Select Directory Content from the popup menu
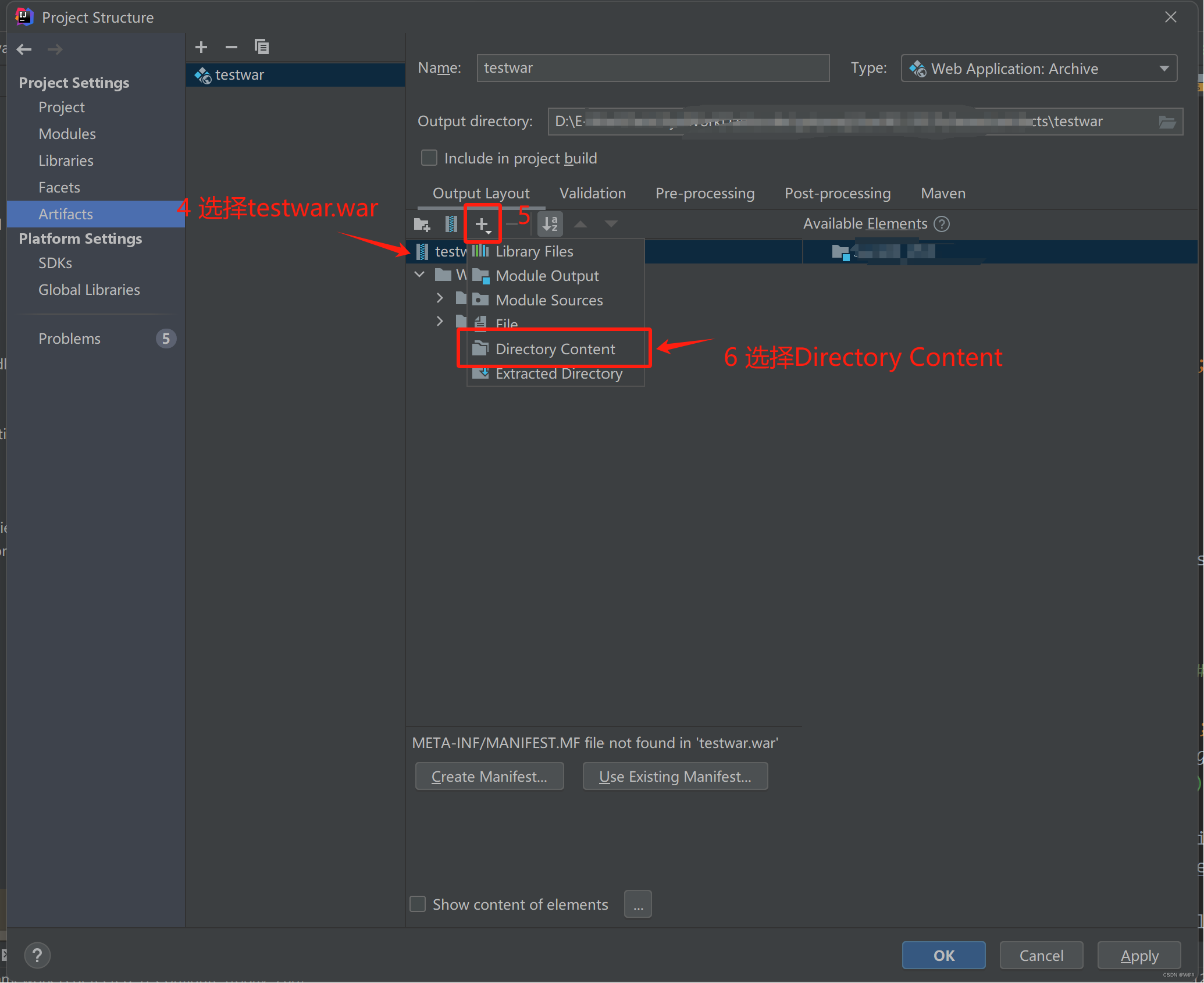Image resolution: width=1204 pixels, height=983 pixels. 555,348
